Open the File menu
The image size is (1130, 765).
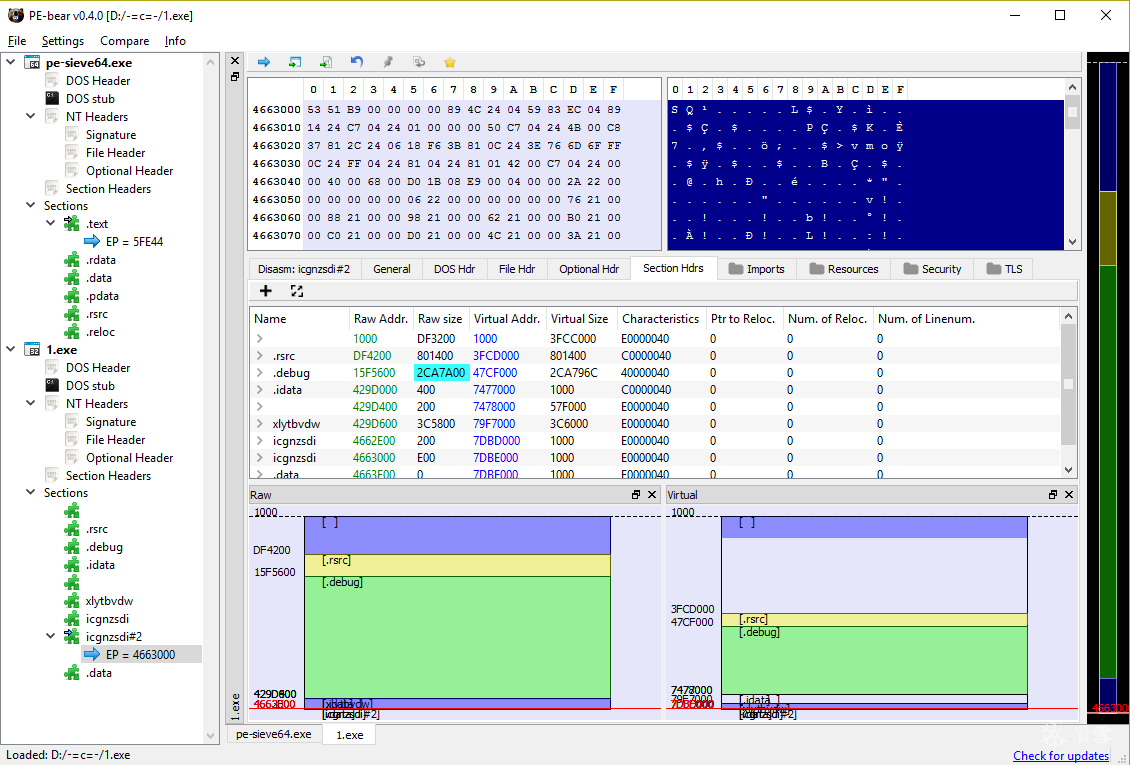click(17, 41)
